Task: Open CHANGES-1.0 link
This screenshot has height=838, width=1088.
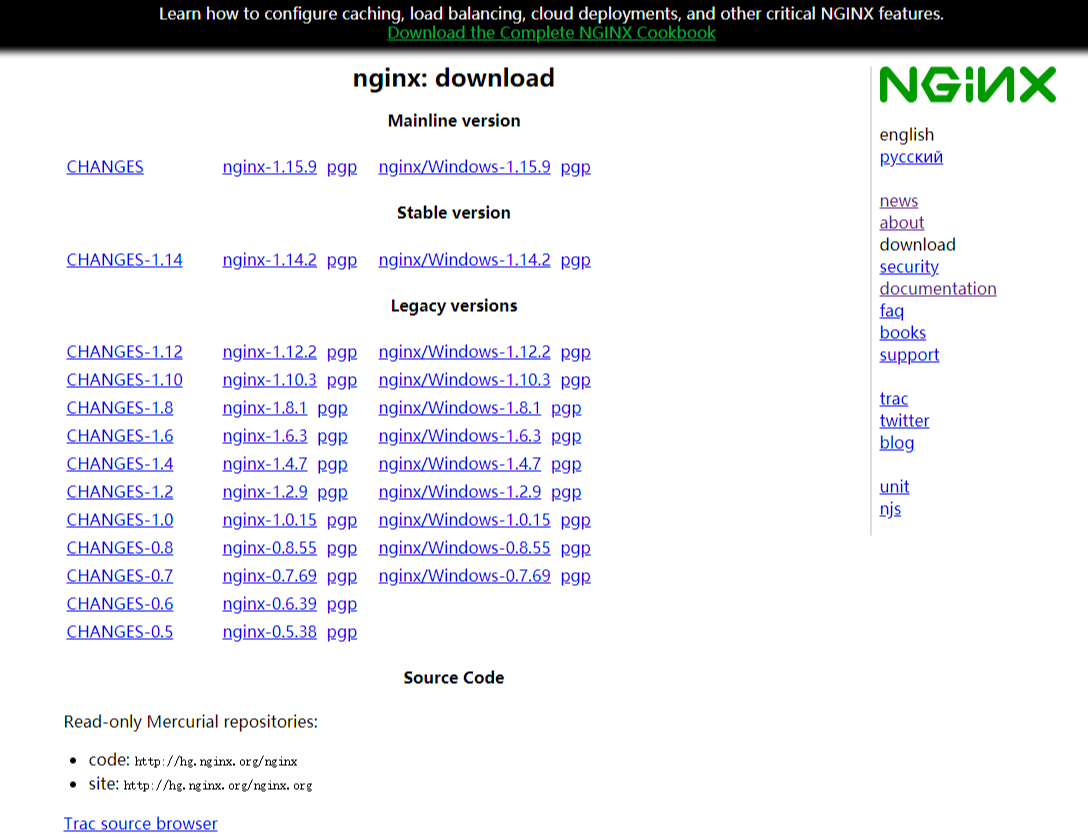Action: 119,520
